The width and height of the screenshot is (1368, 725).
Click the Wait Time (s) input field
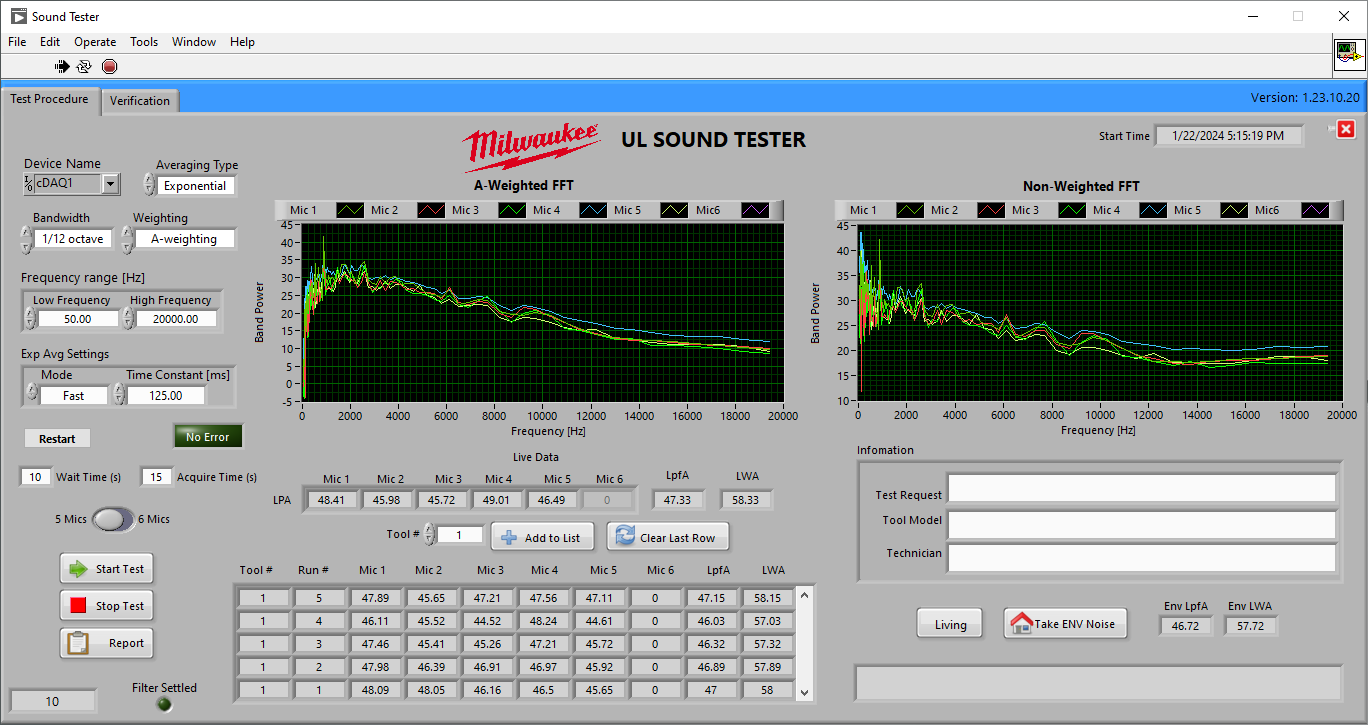pos(35,477)
